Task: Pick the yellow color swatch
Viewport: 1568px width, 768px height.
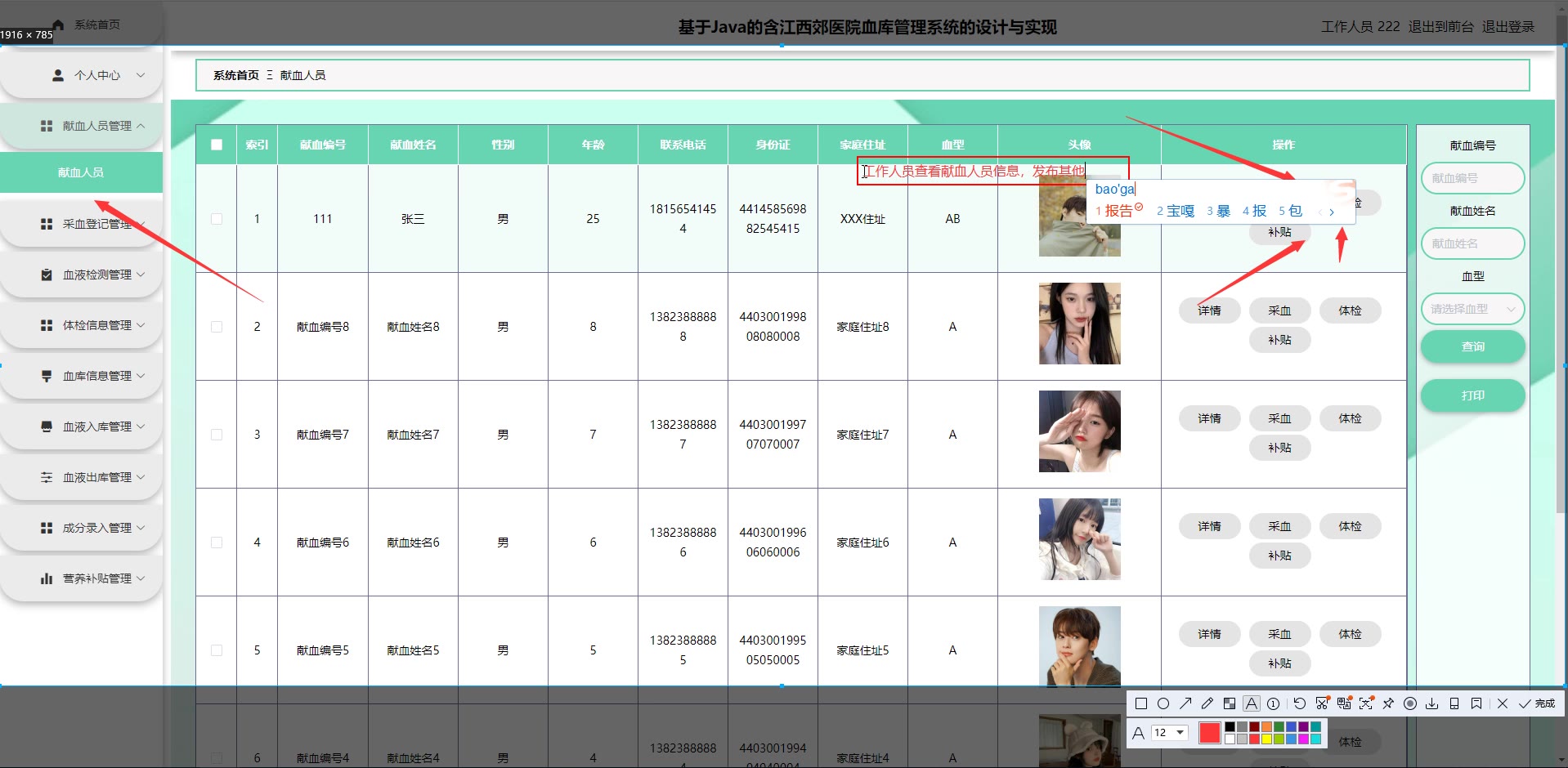Action: [1266, 739]
